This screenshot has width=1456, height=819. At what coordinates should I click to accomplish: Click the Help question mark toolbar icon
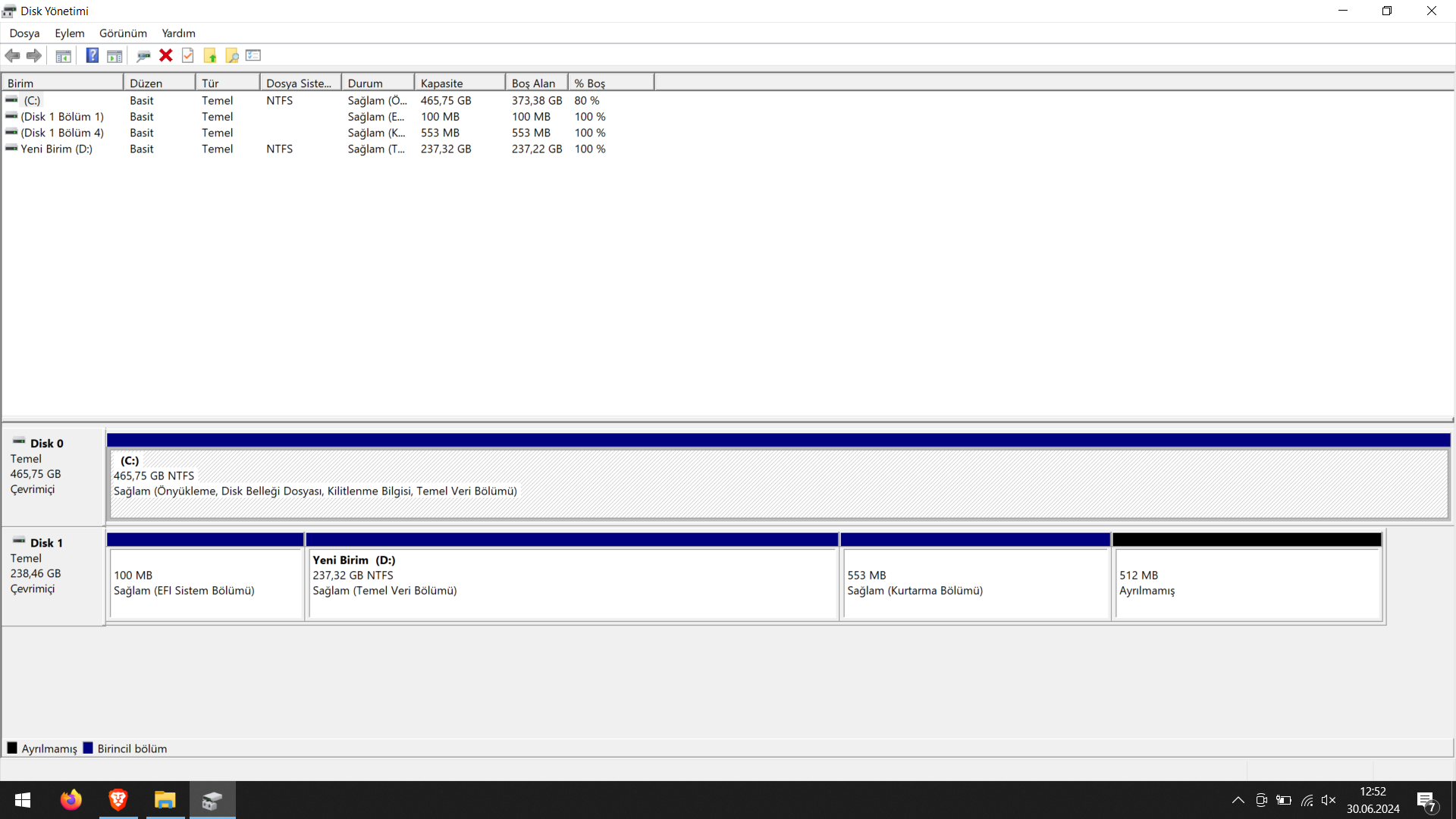[x=92, y=55]
